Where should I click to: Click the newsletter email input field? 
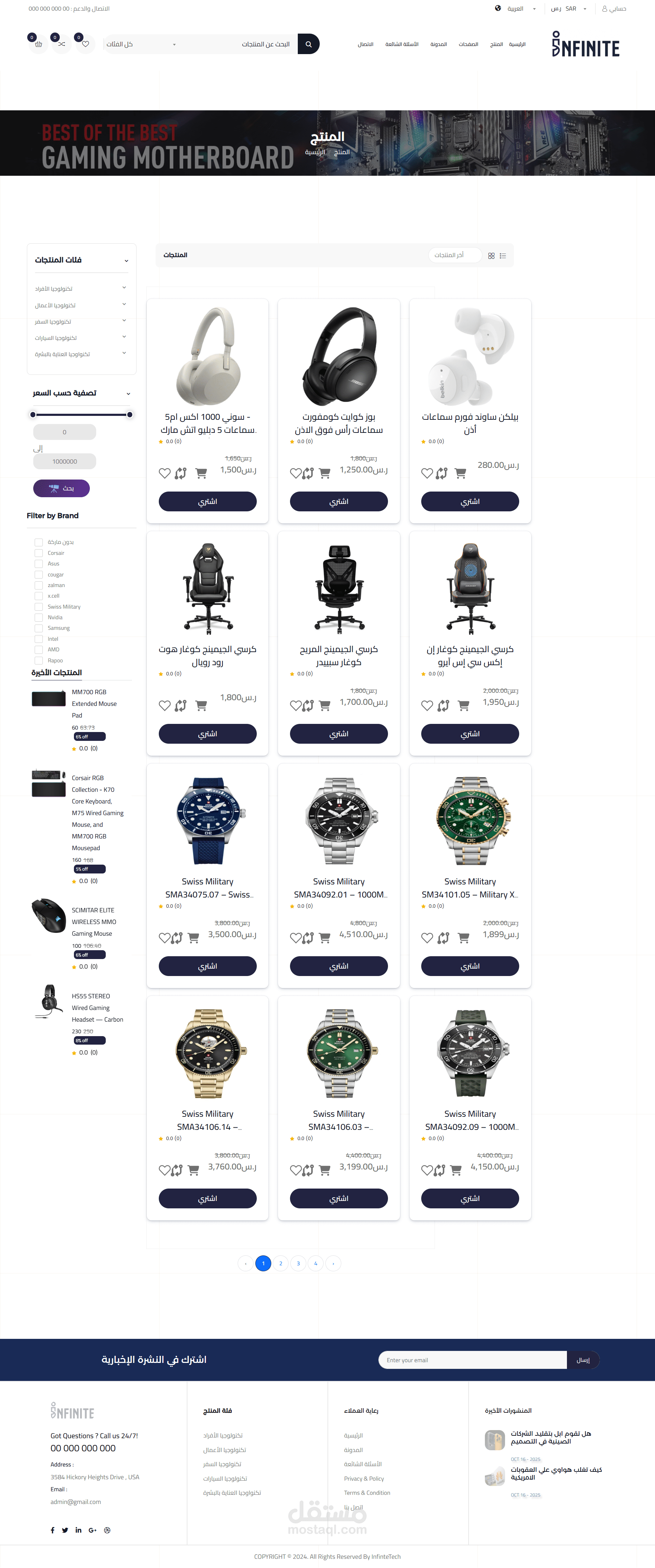pyautogui.click(x=473, y=1360)
